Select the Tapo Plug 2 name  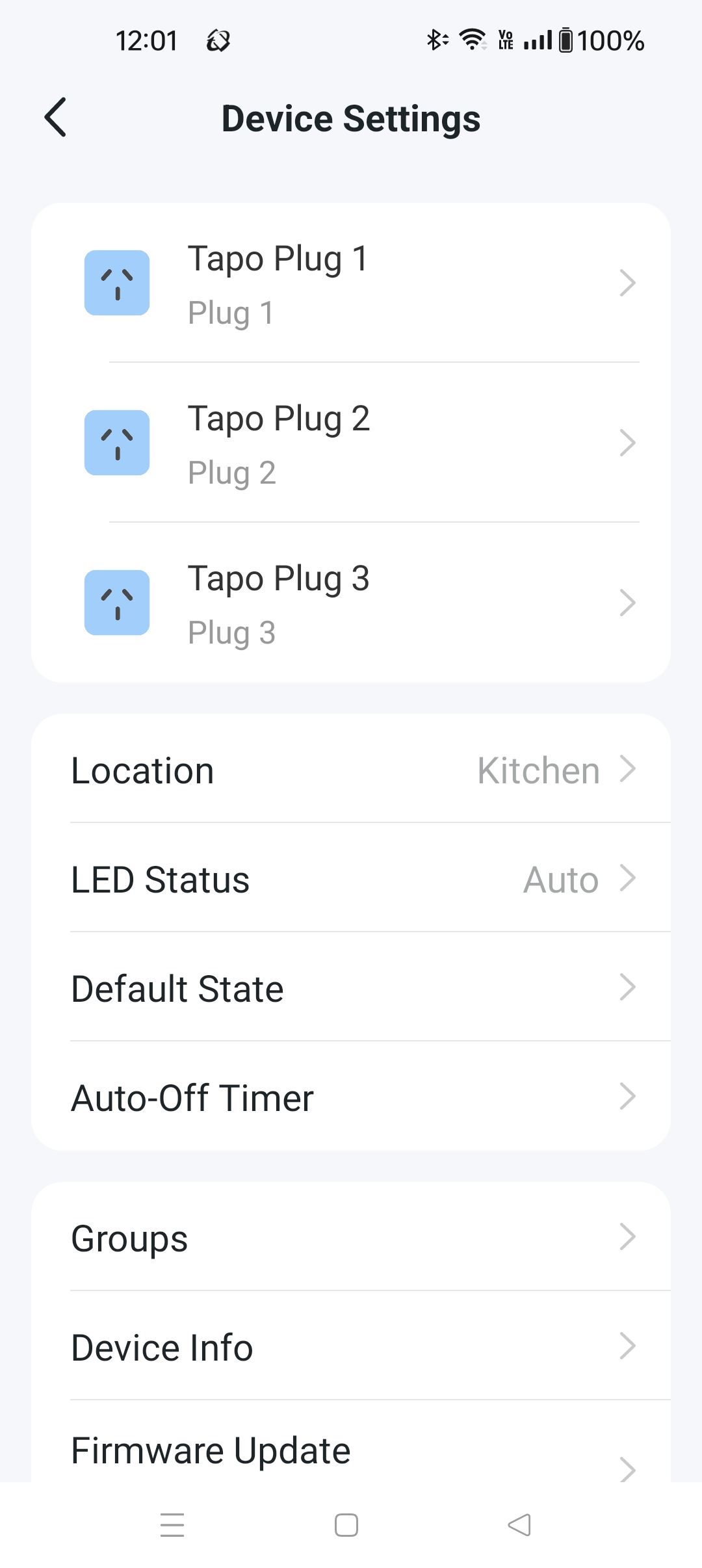pos(278,418)
